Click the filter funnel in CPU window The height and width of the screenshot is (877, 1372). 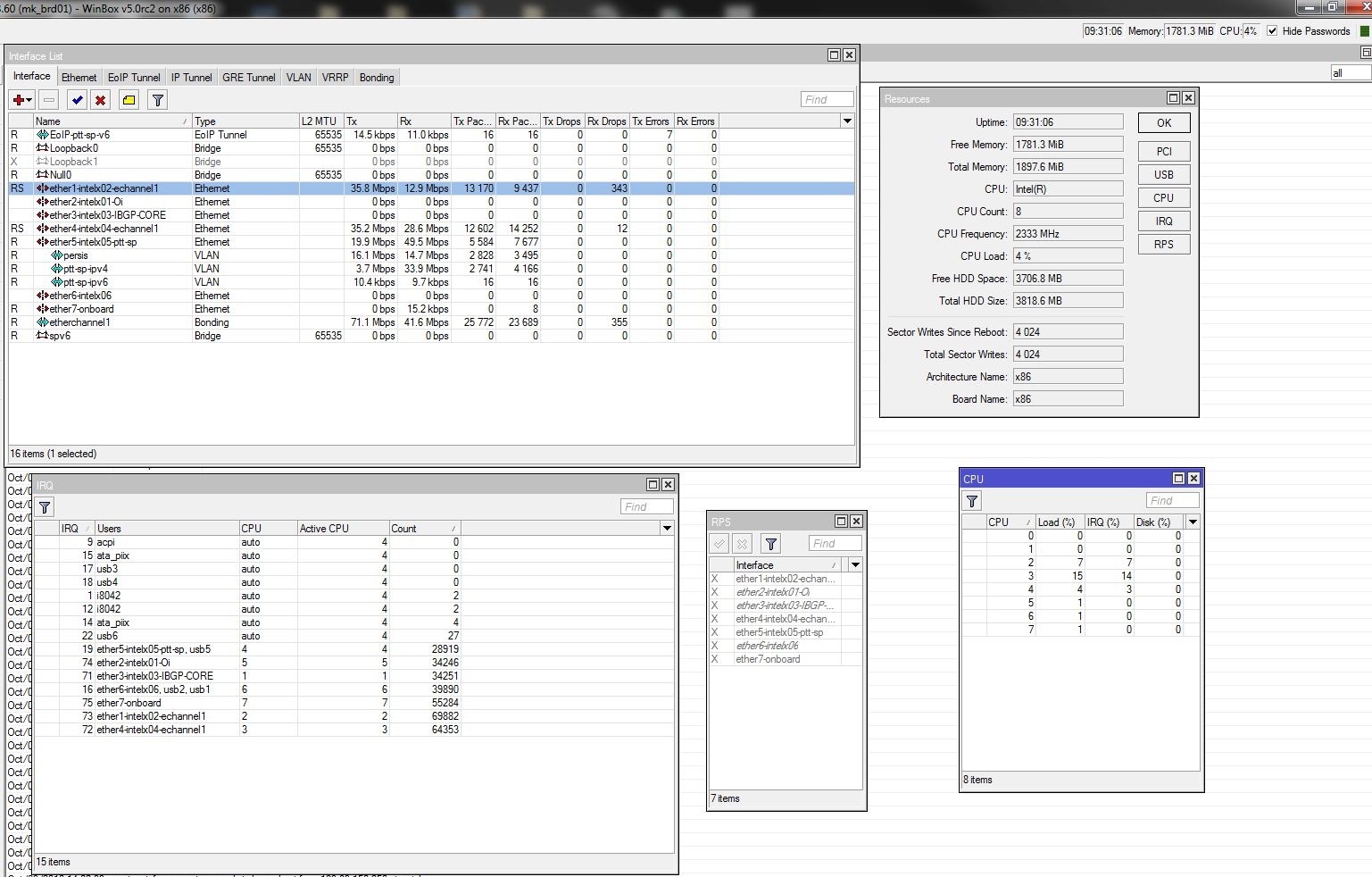click(973, 501)
